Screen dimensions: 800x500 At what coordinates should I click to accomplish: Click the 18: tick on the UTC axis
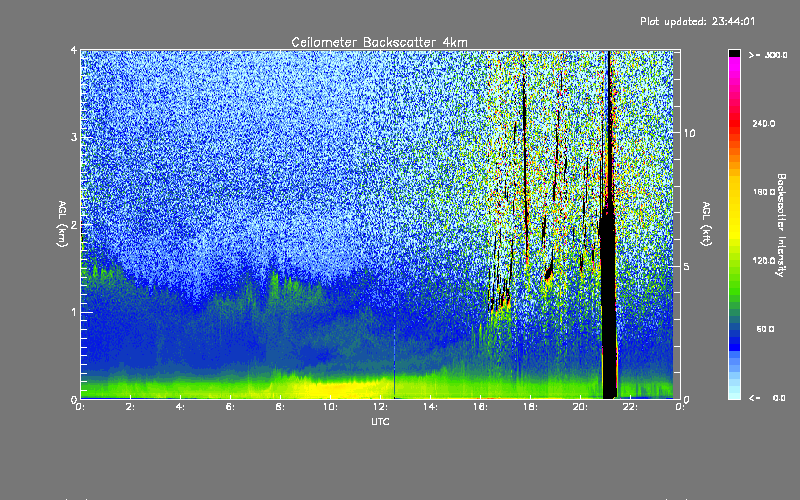pyautogui.click(x=530, y=407)
